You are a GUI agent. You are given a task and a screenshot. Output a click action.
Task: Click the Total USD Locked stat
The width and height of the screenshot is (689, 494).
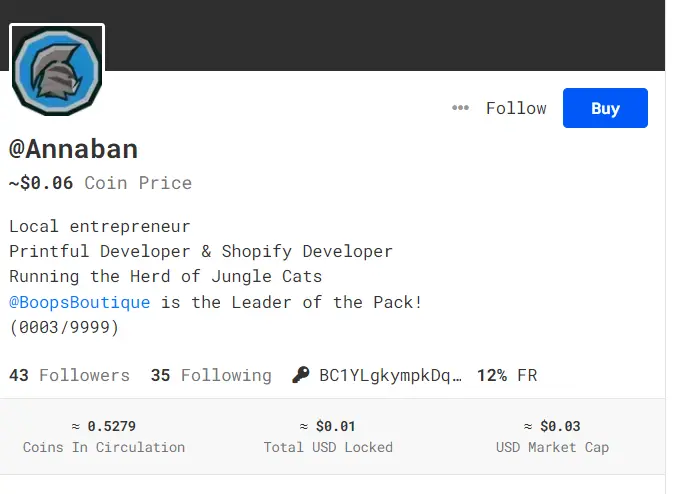point(327,436)
